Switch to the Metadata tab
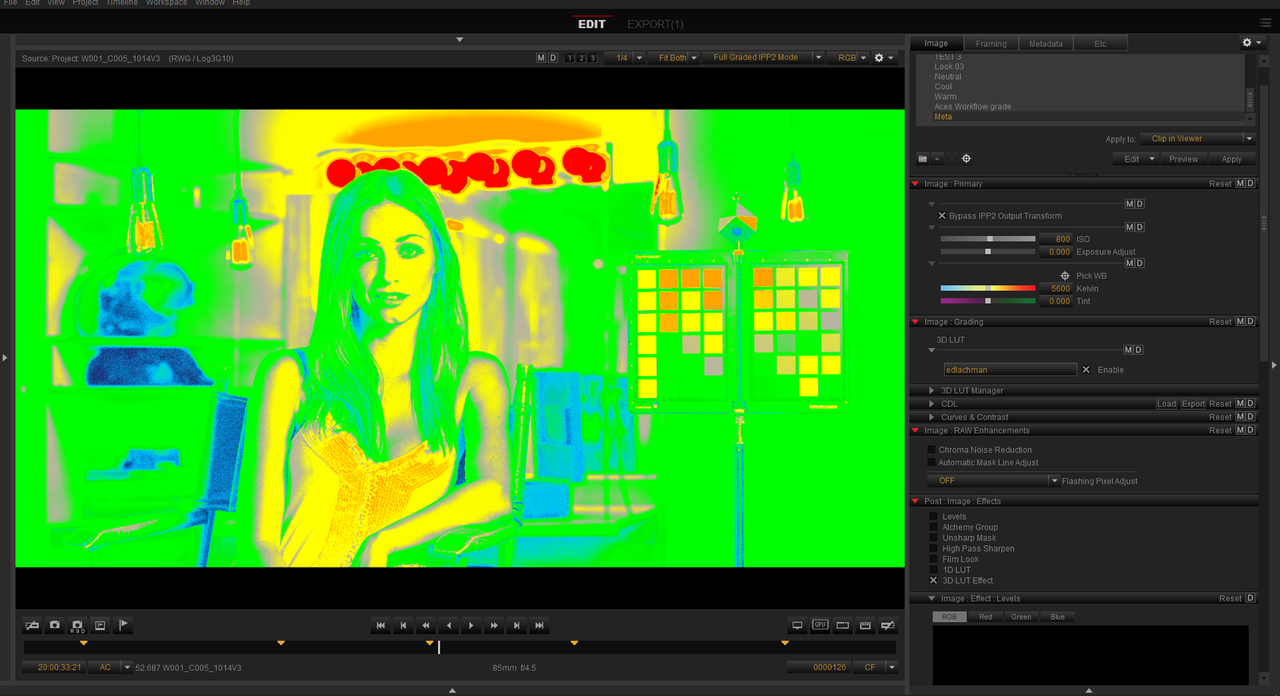 [1045, 43]
